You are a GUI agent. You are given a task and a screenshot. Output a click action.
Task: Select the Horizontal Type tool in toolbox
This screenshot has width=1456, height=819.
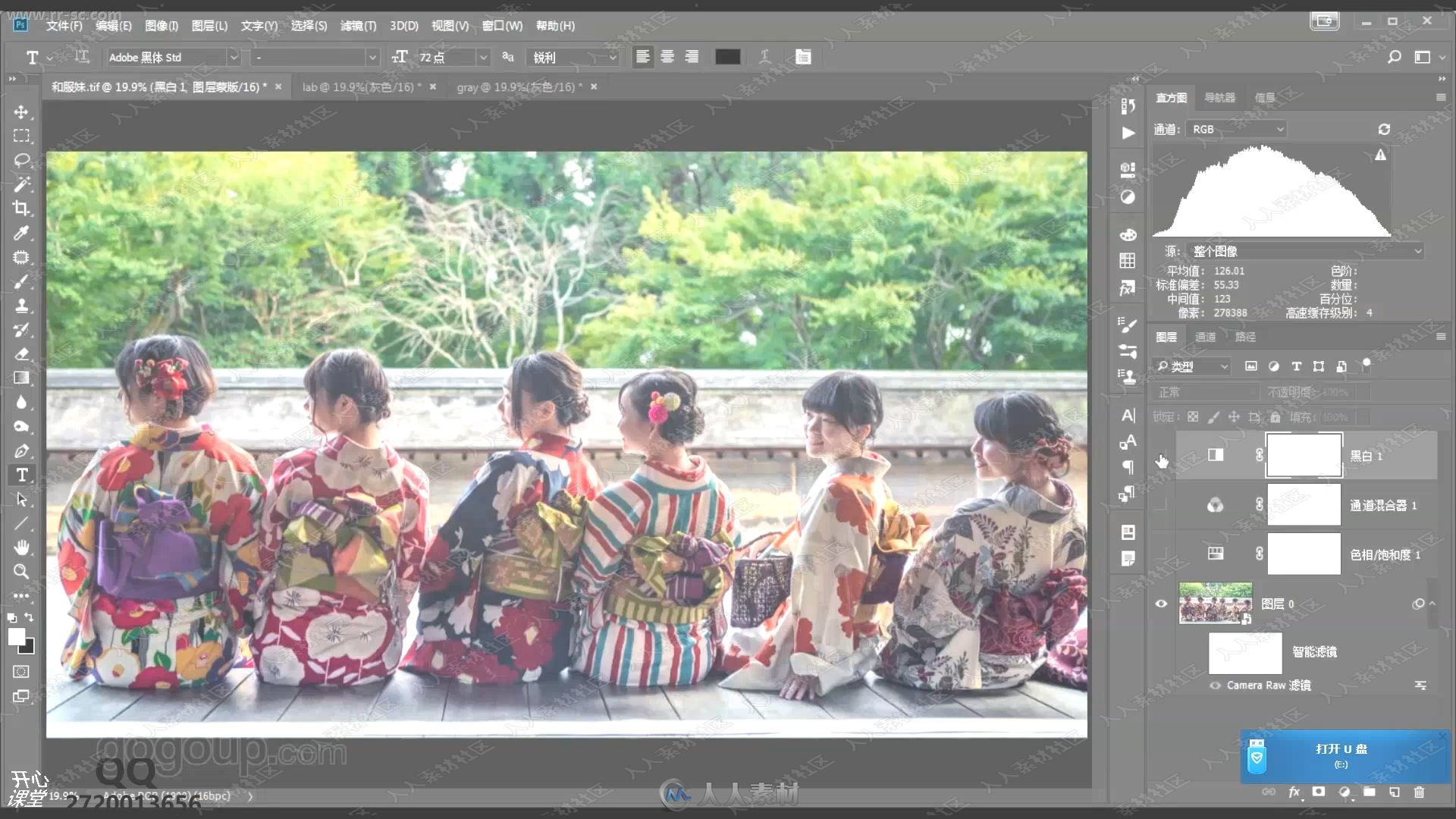click(x=22, y=475)
